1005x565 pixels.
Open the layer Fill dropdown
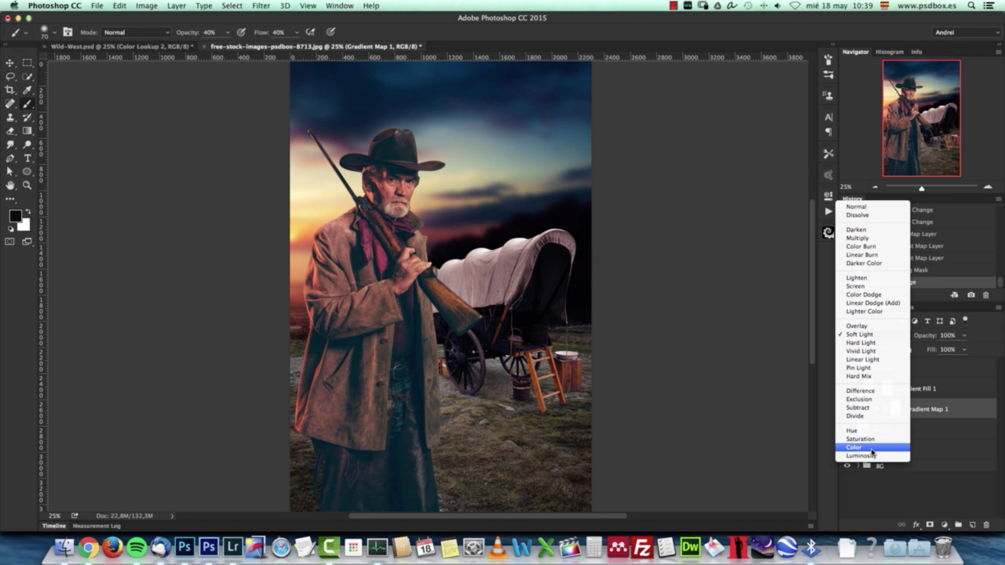tap(963, 350)
